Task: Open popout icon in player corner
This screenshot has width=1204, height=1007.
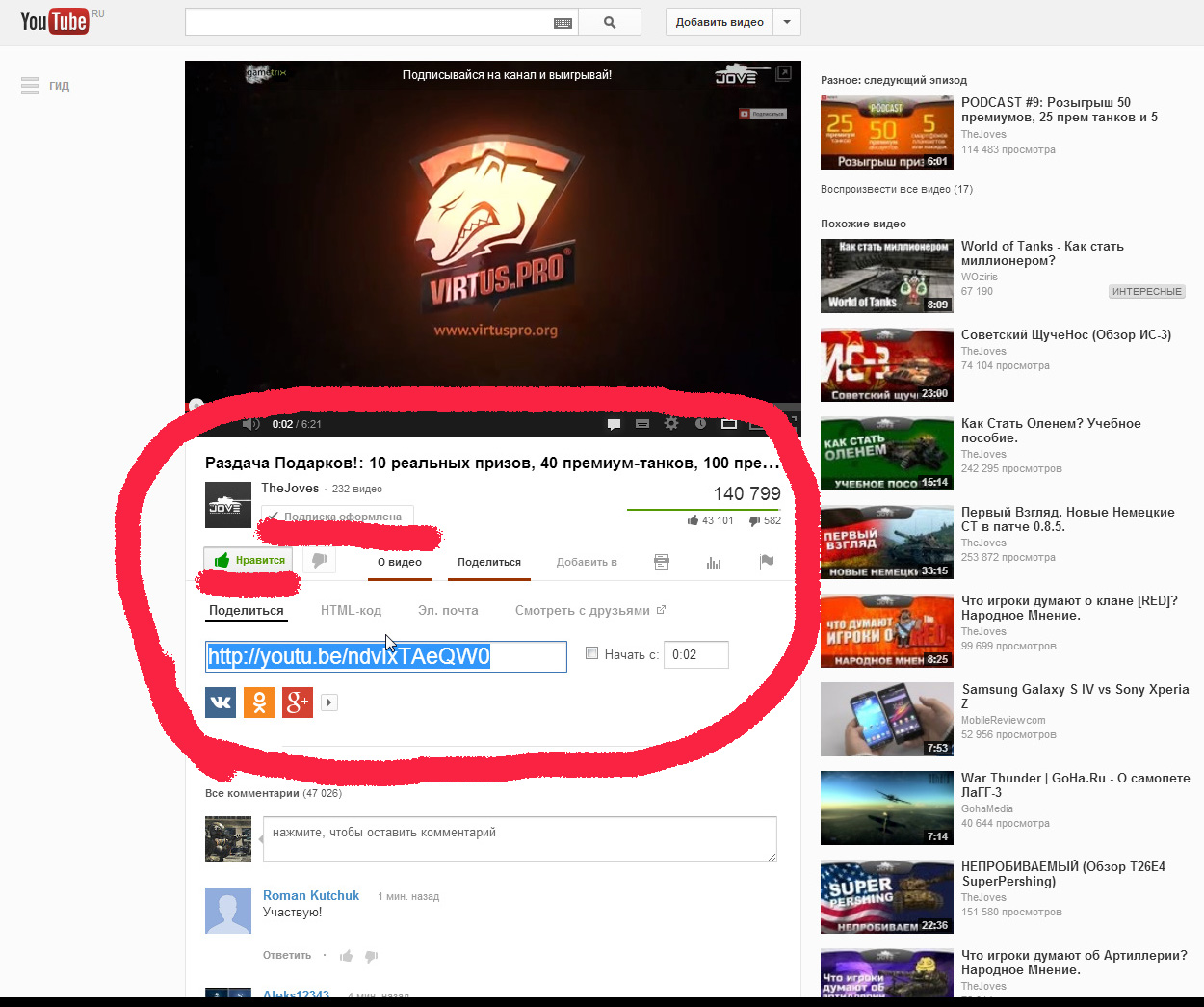Action: click(784, 73)
